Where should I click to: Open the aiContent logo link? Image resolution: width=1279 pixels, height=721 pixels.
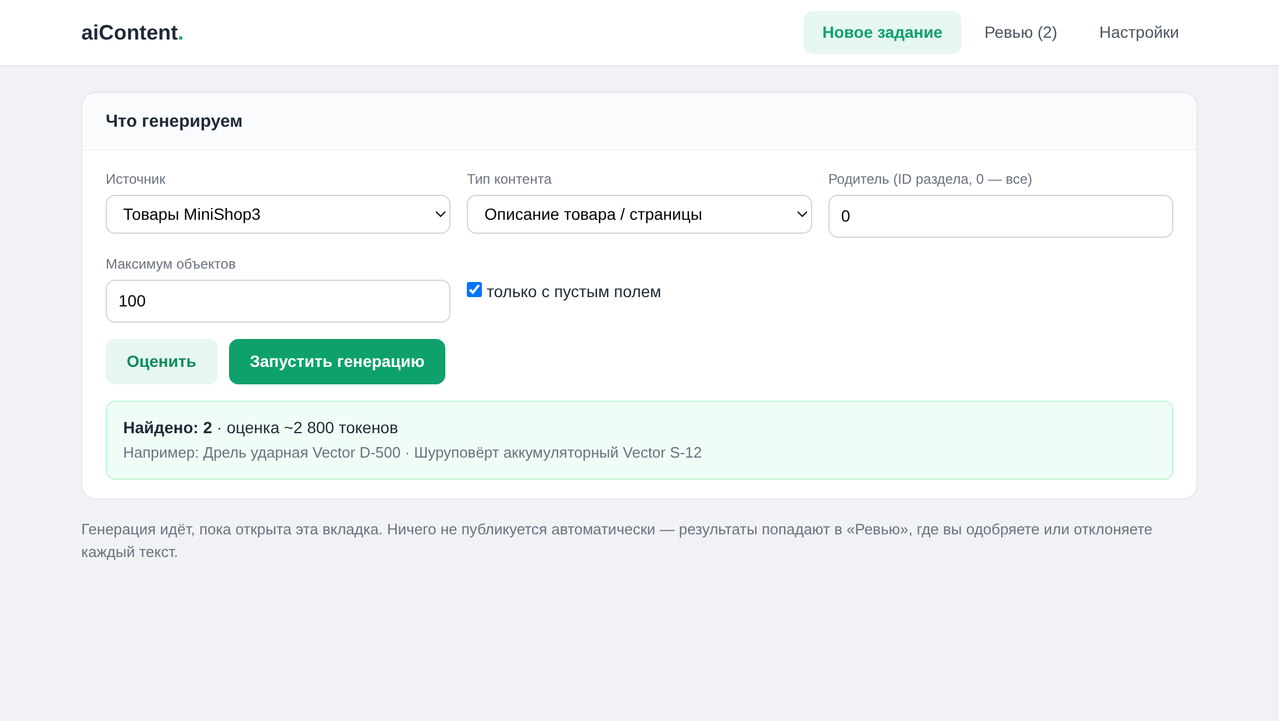(132, 32)
